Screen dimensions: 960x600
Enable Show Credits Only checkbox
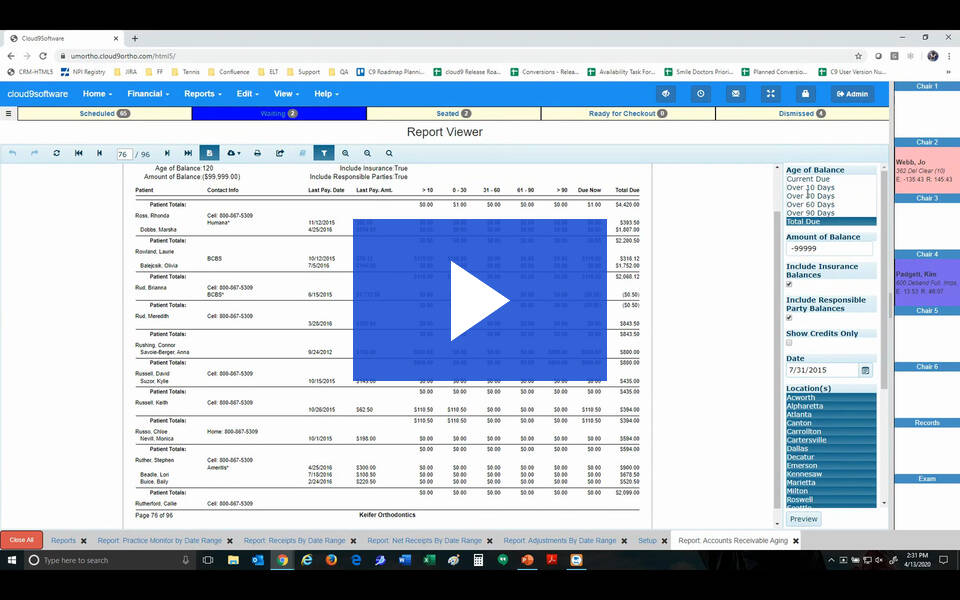point(789,342)
